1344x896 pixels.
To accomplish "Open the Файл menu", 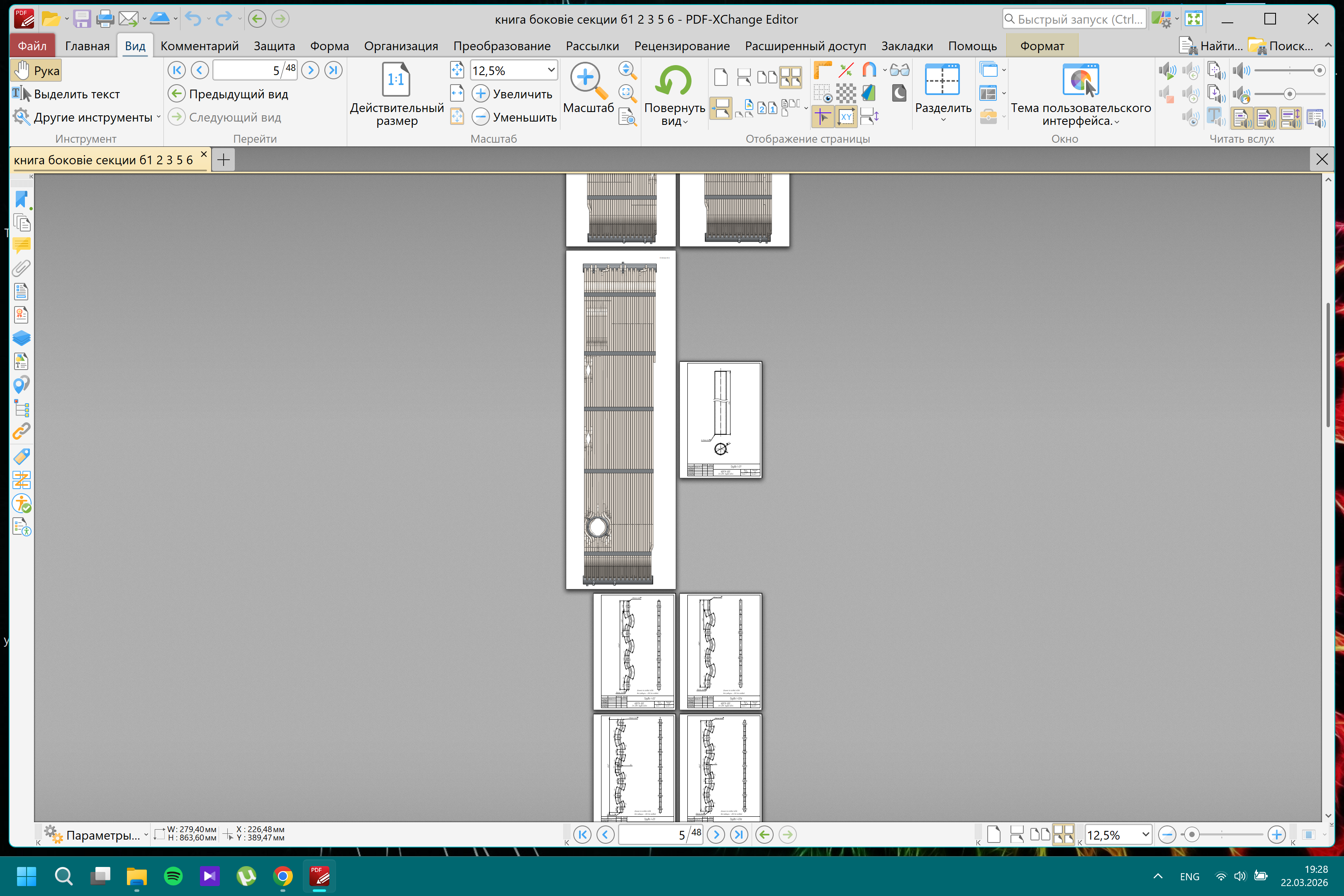I will pos(32,46).
